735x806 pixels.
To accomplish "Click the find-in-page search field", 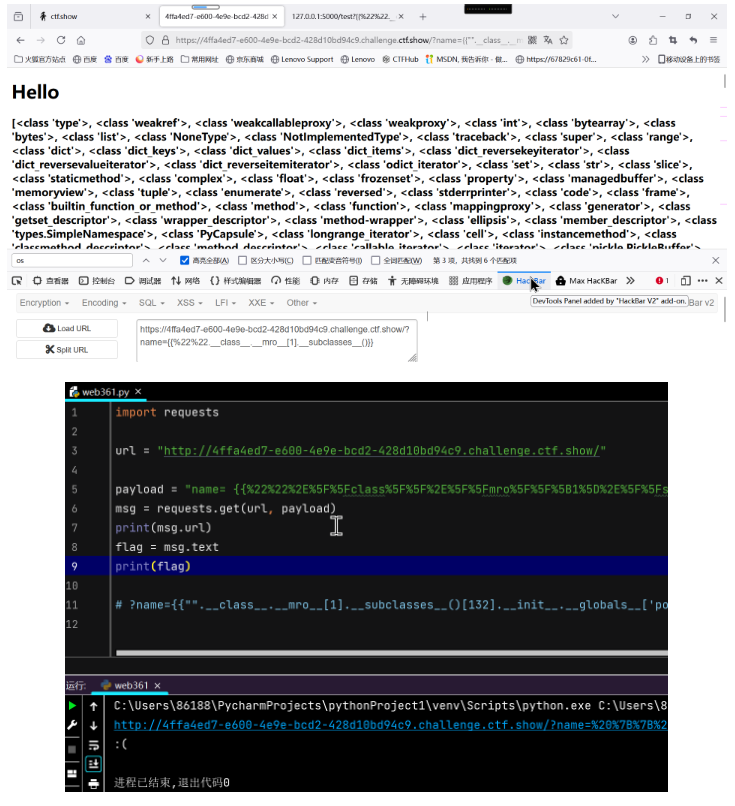I will click(x=72, y=261).
